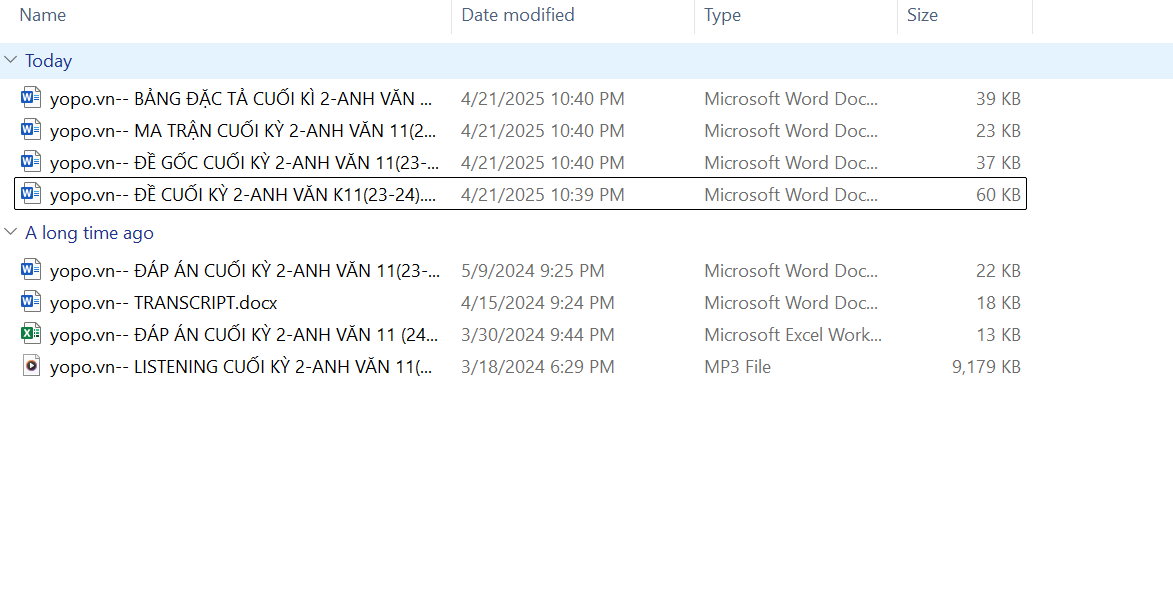The height and width of the screenshot is (590, 1173).
Task: Click the Excel icon of ĐÁP ÁN workbook
Action: tap(31, 334)
